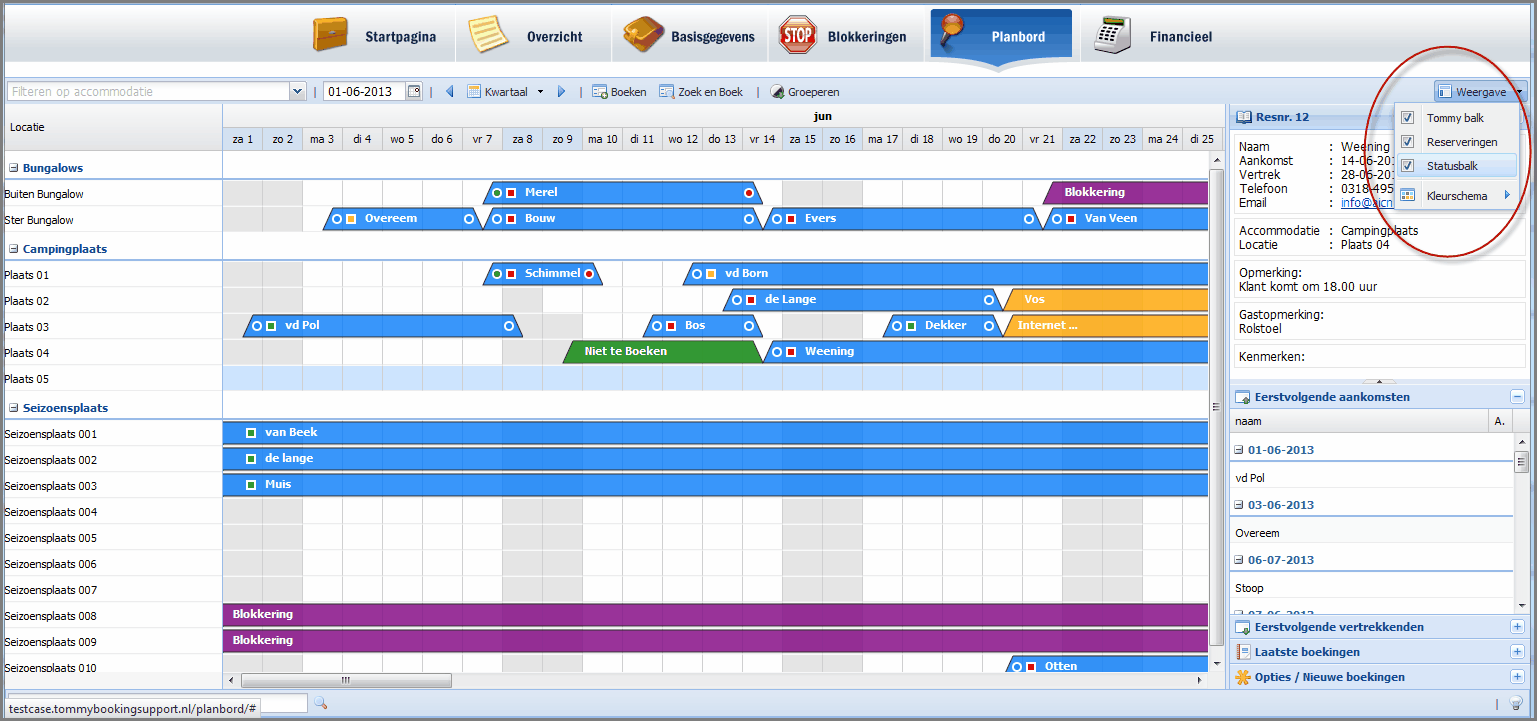Open the email link in reservation details

[1366, 203]
